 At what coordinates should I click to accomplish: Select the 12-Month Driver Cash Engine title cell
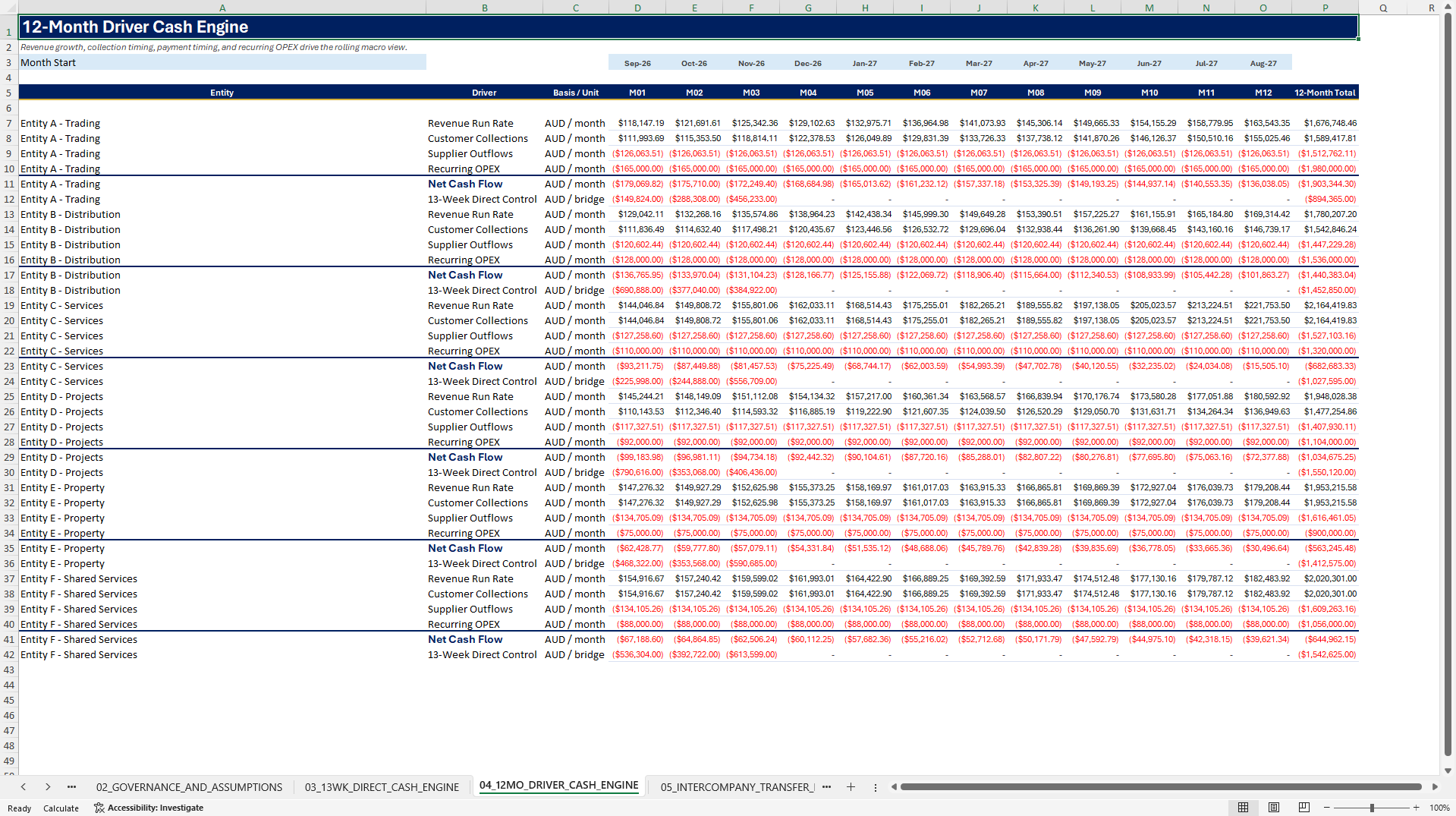click(688, 27)
